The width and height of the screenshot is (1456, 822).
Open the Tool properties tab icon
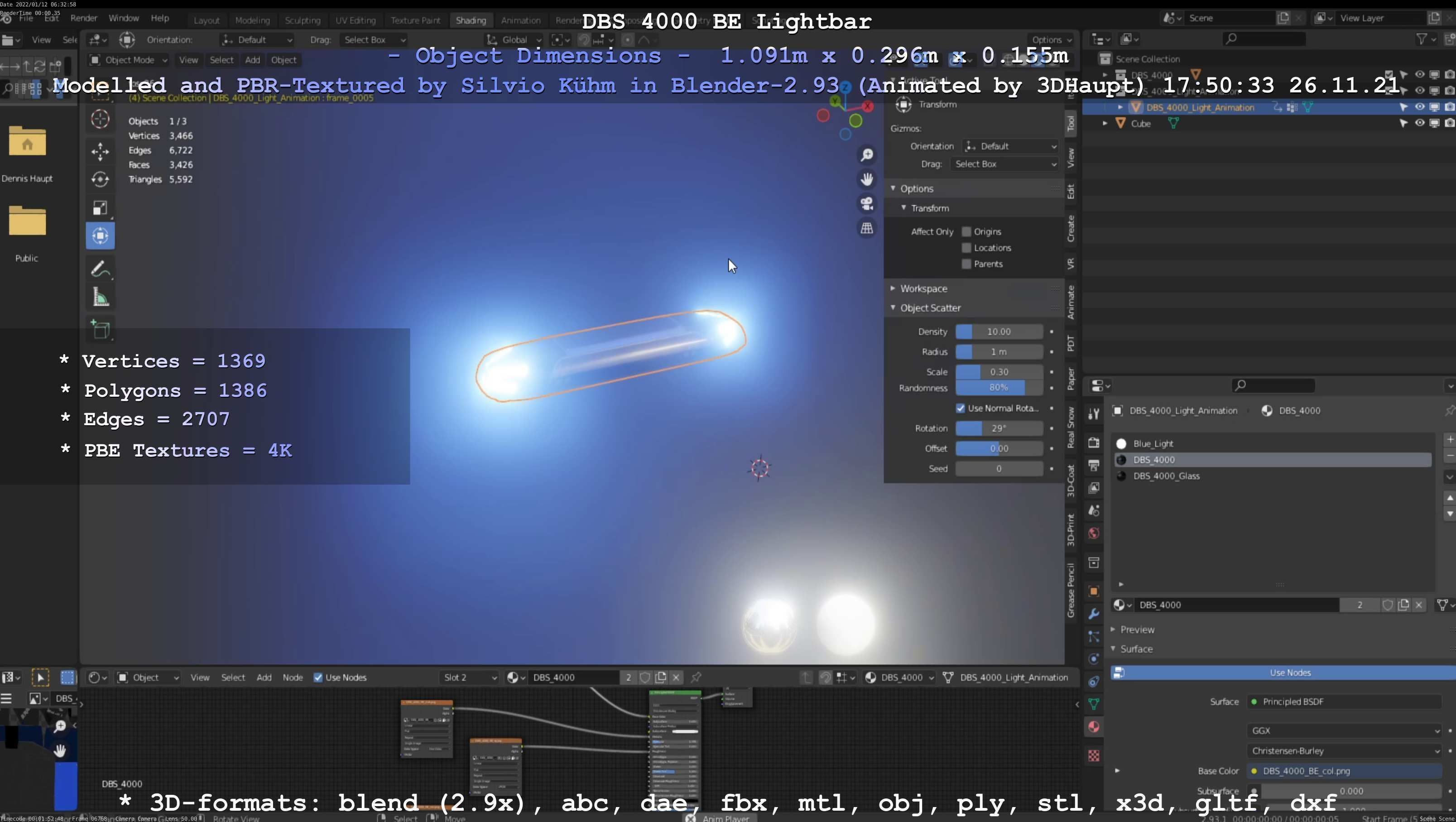1094,414
